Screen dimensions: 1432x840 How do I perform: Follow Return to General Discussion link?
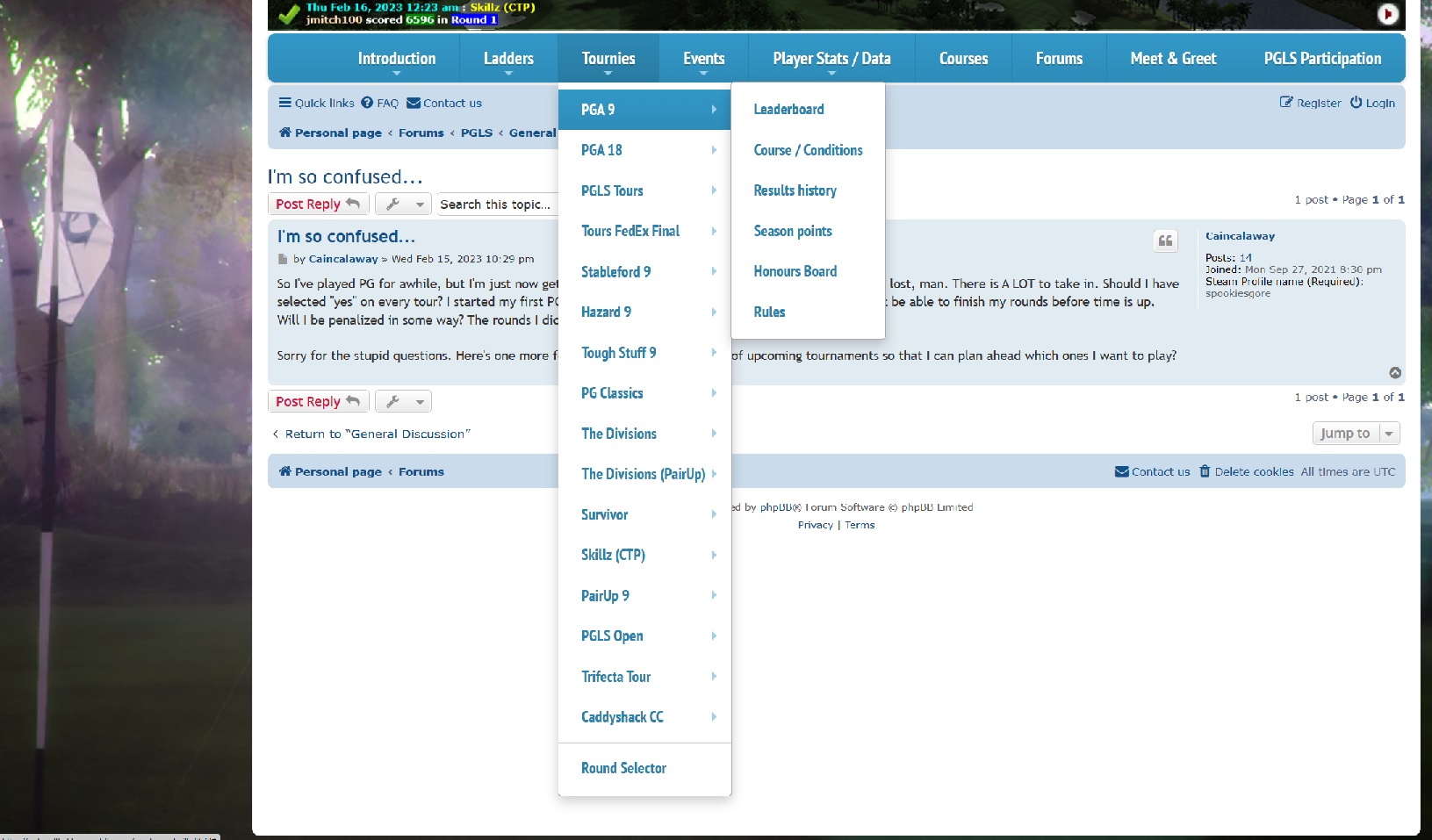pos(377,434)
